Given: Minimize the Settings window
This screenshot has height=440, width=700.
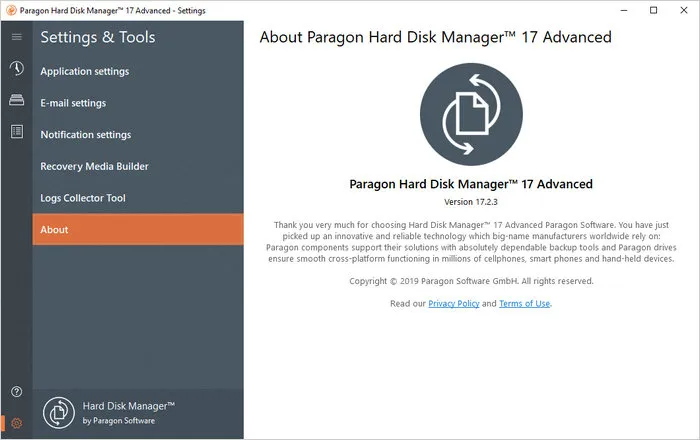Looking at the screenshot, I should click(x=624, y=10).
